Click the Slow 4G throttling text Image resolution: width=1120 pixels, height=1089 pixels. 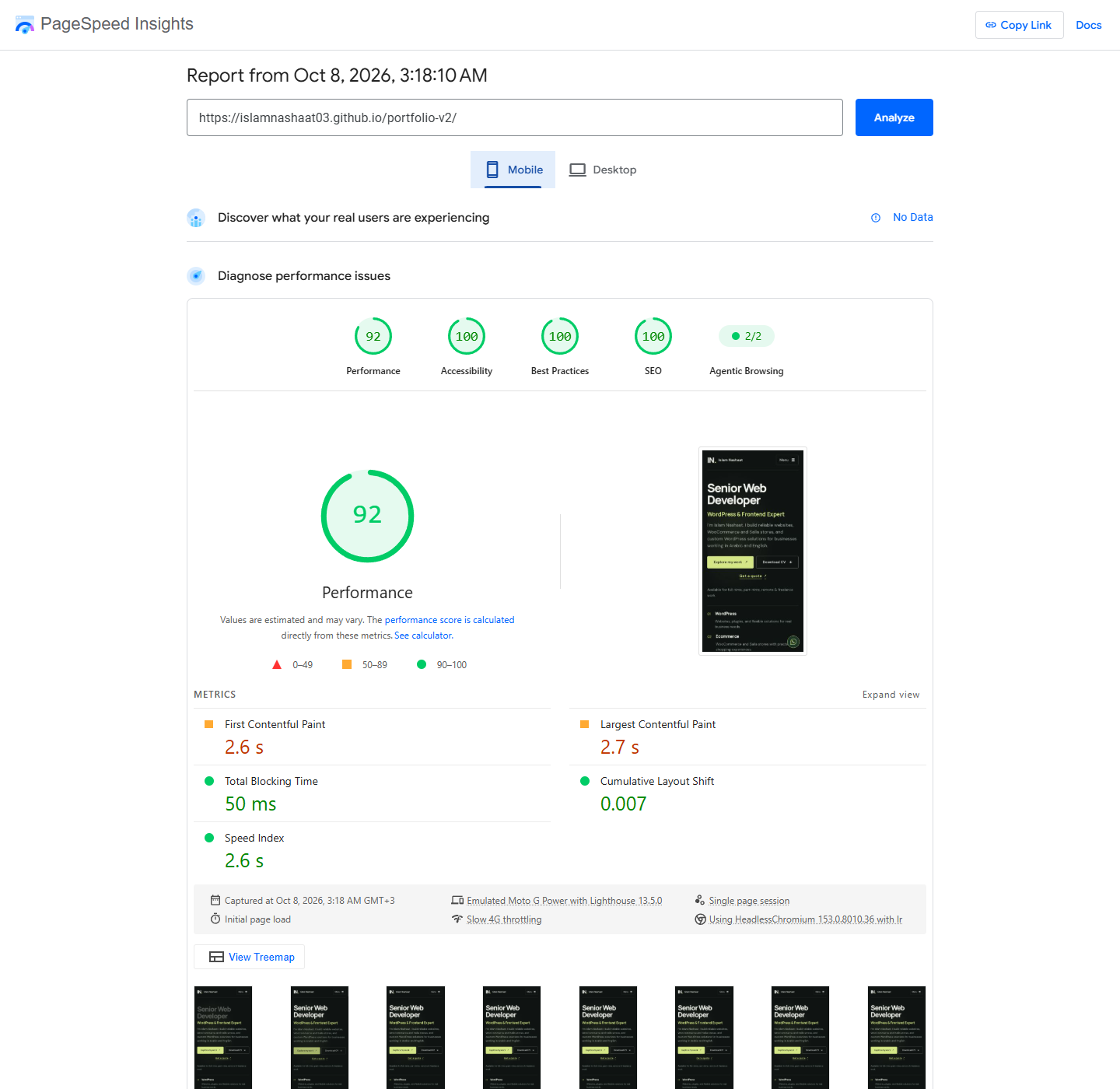pyautogui.click(x=504, y=919)
